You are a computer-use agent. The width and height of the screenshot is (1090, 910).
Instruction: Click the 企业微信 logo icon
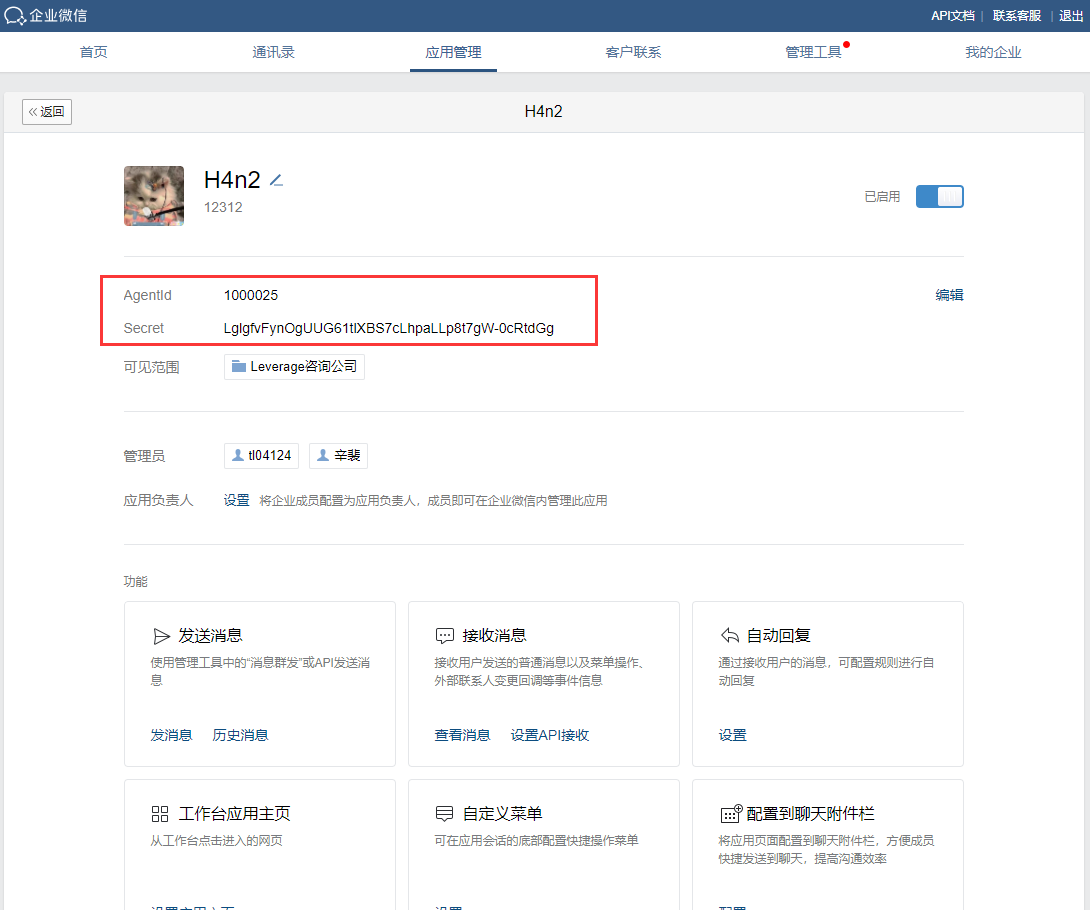click(15, 16)
